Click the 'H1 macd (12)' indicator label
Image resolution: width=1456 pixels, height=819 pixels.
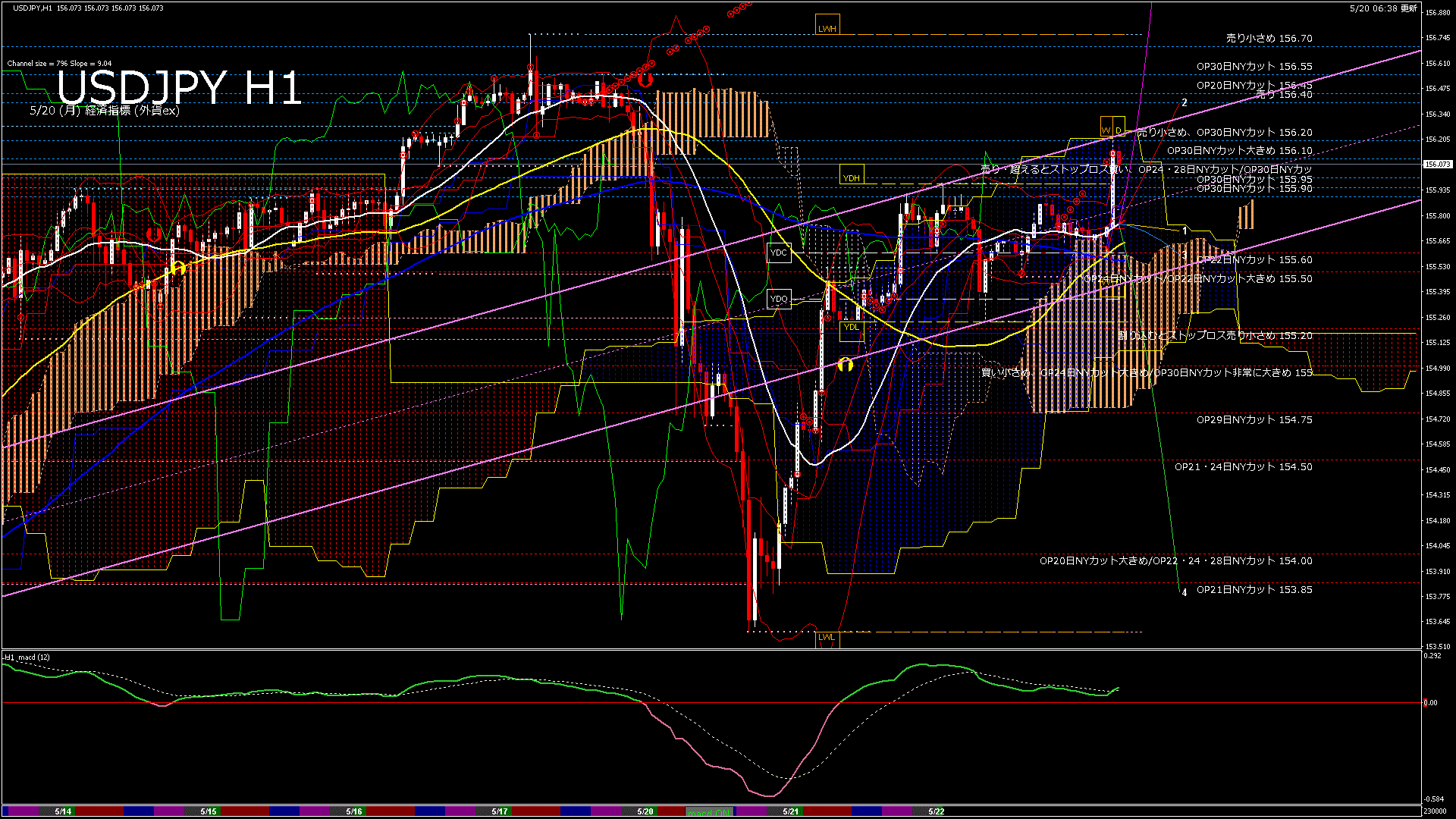pyautogui.click(x=27, y=657)
